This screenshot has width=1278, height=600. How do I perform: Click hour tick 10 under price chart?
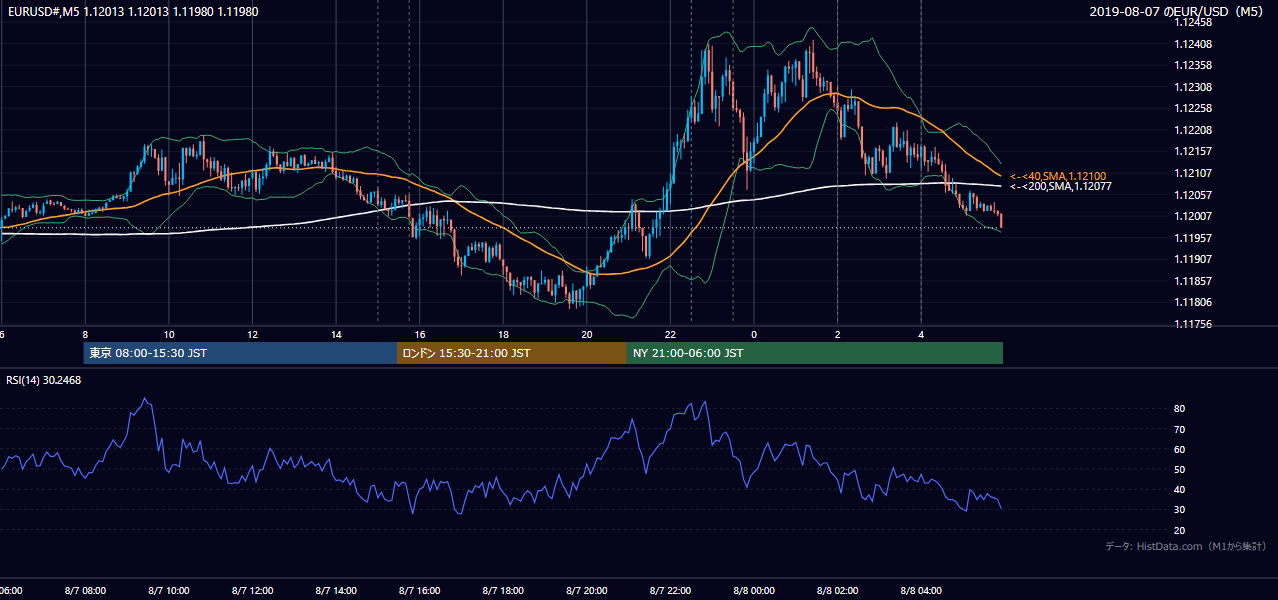(169, 335)
